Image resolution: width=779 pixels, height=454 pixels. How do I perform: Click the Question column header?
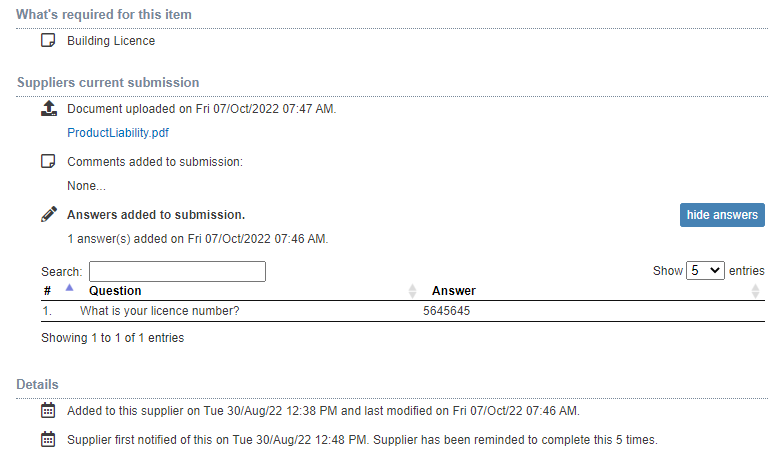(115, 291)
